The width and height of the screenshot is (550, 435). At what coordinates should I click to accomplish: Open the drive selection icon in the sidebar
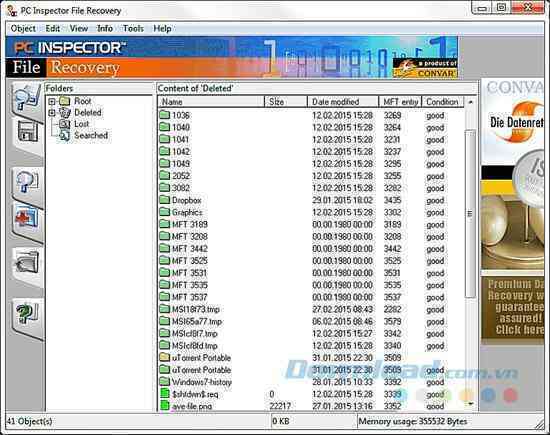pyautogui.click(x=26, y=96)
